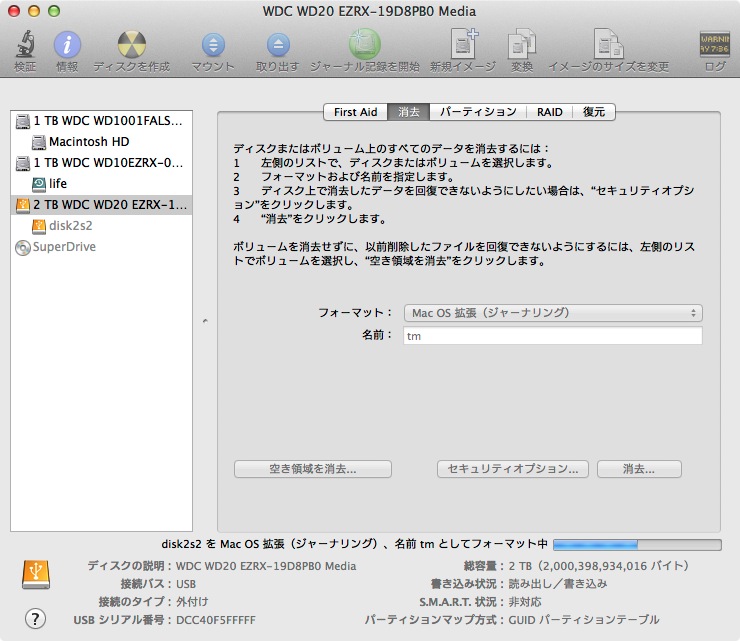Create a 新規イメージ from the toolbar
The width and height of the screenshot is (740, 641).
click(x=462, y=45)
